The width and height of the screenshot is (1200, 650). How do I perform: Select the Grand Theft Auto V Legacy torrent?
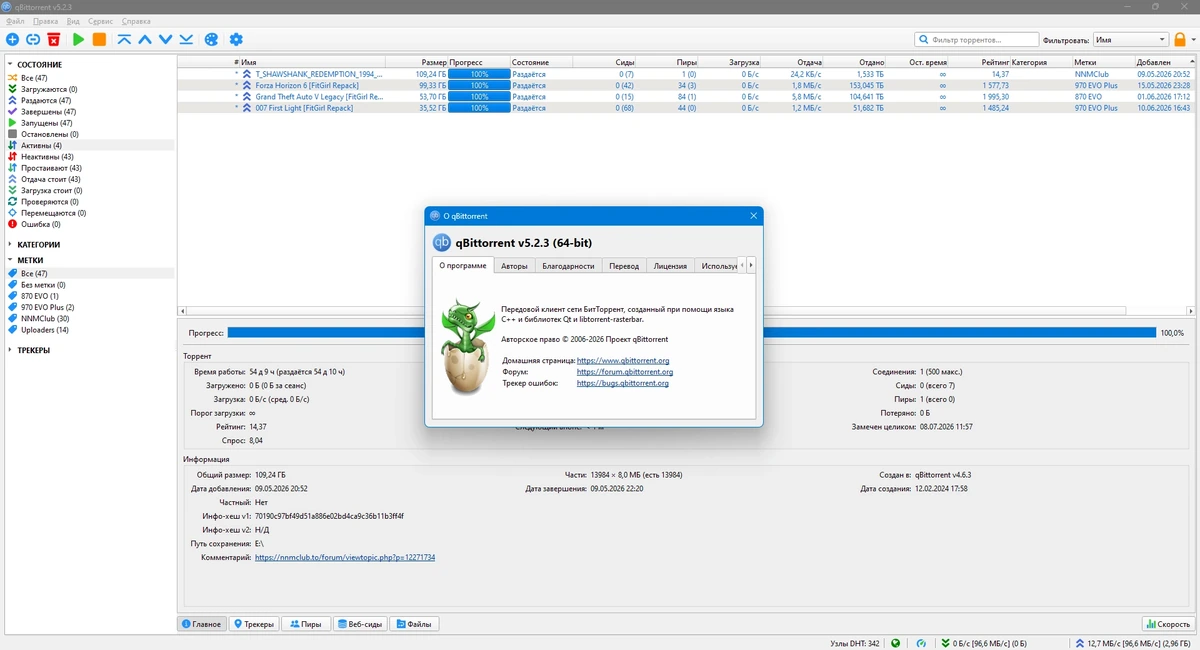(685, 96)
